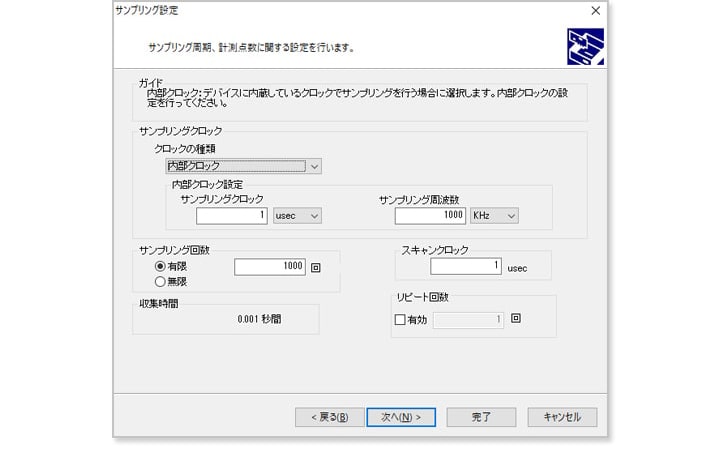Go to next page with 次へ(N)

click(400, 417)
